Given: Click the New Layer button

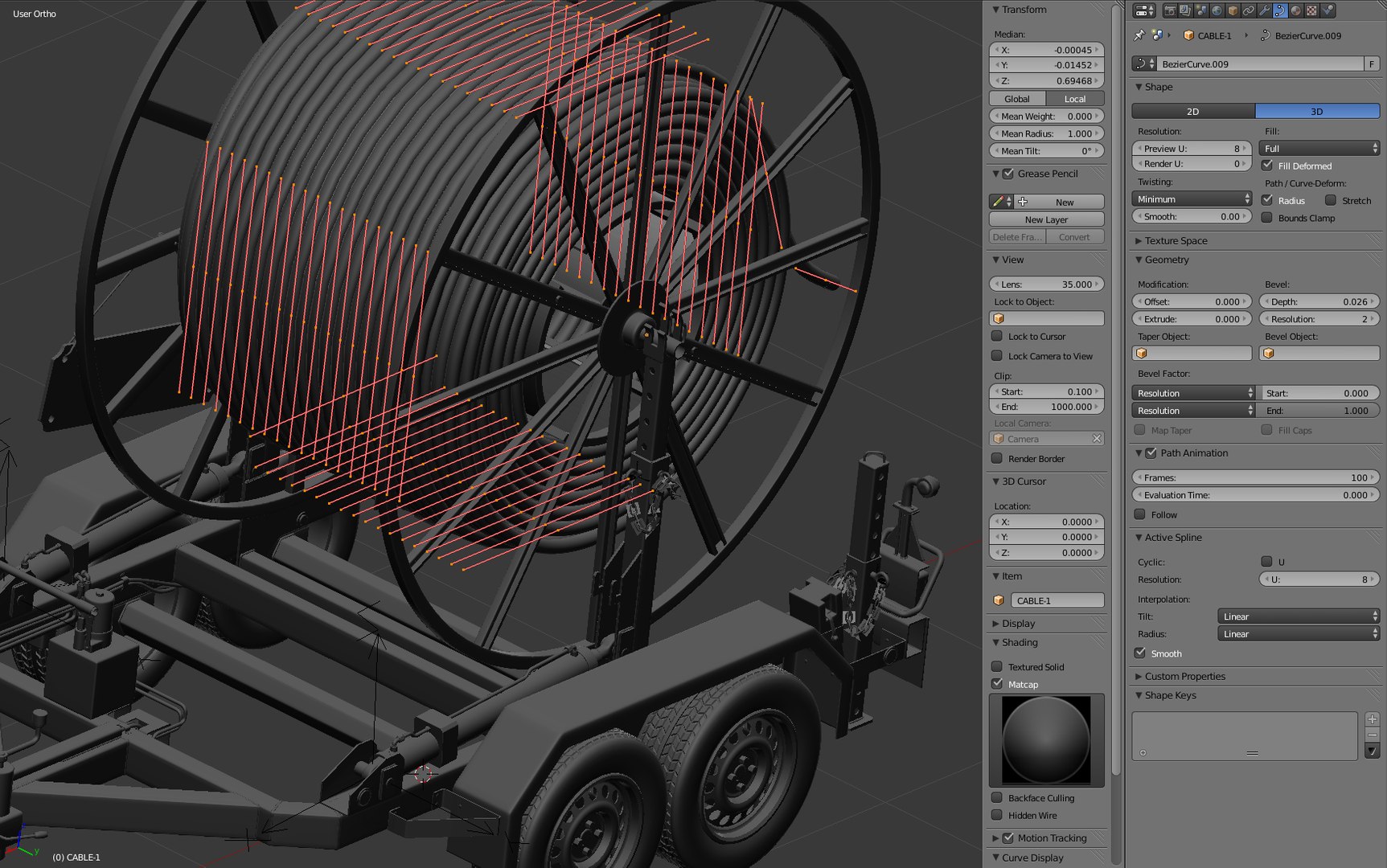Looking at the screenshot, I should (x=1046, y=219).
